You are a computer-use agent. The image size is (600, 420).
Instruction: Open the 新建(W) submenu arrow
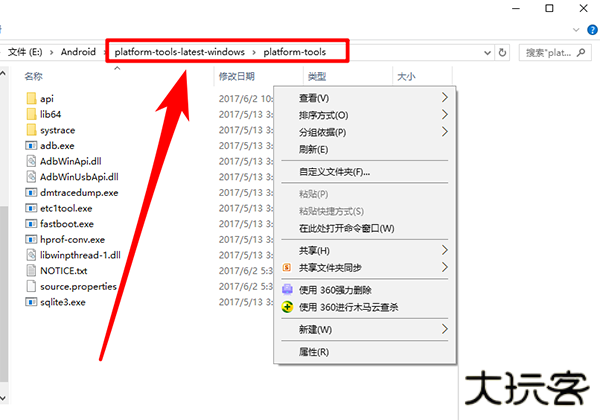(445, 329)
